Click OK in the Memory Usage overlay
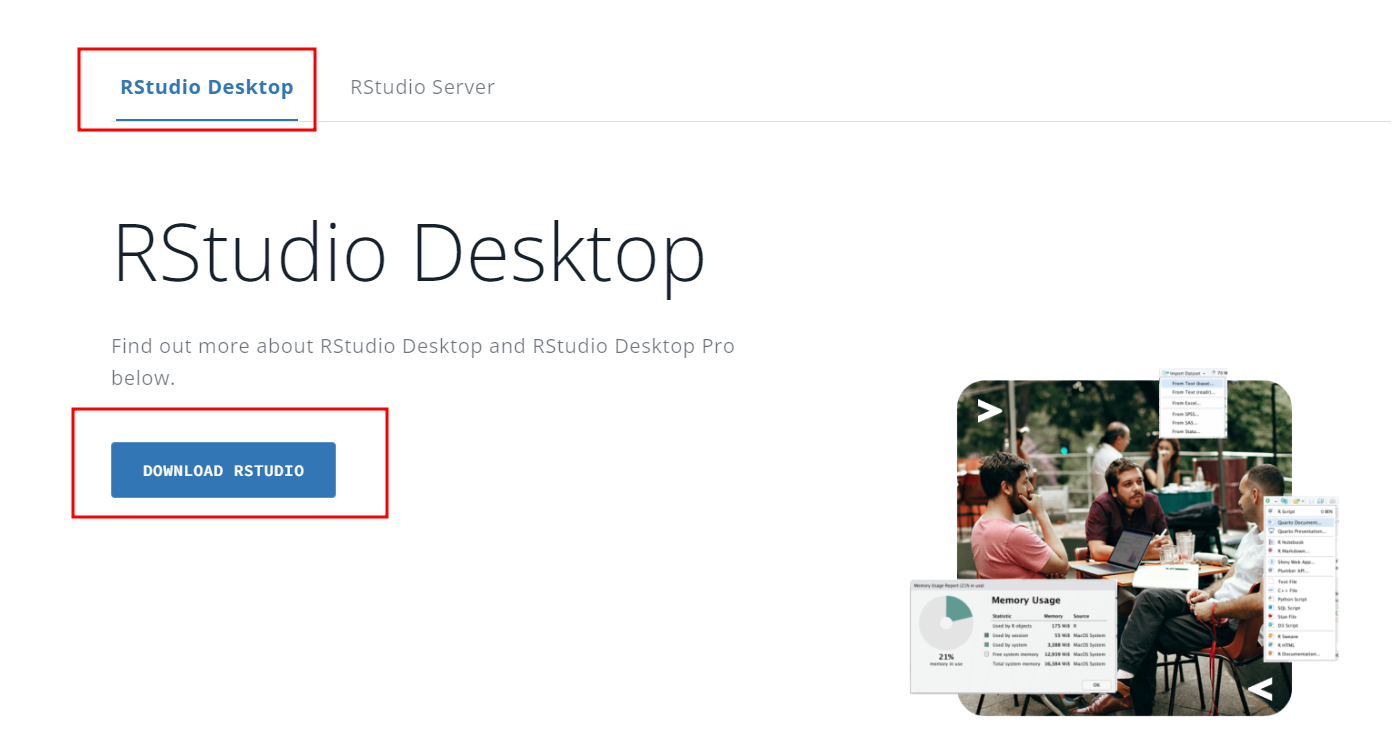Screen dimensions: 1400x735 point(1096,685)
